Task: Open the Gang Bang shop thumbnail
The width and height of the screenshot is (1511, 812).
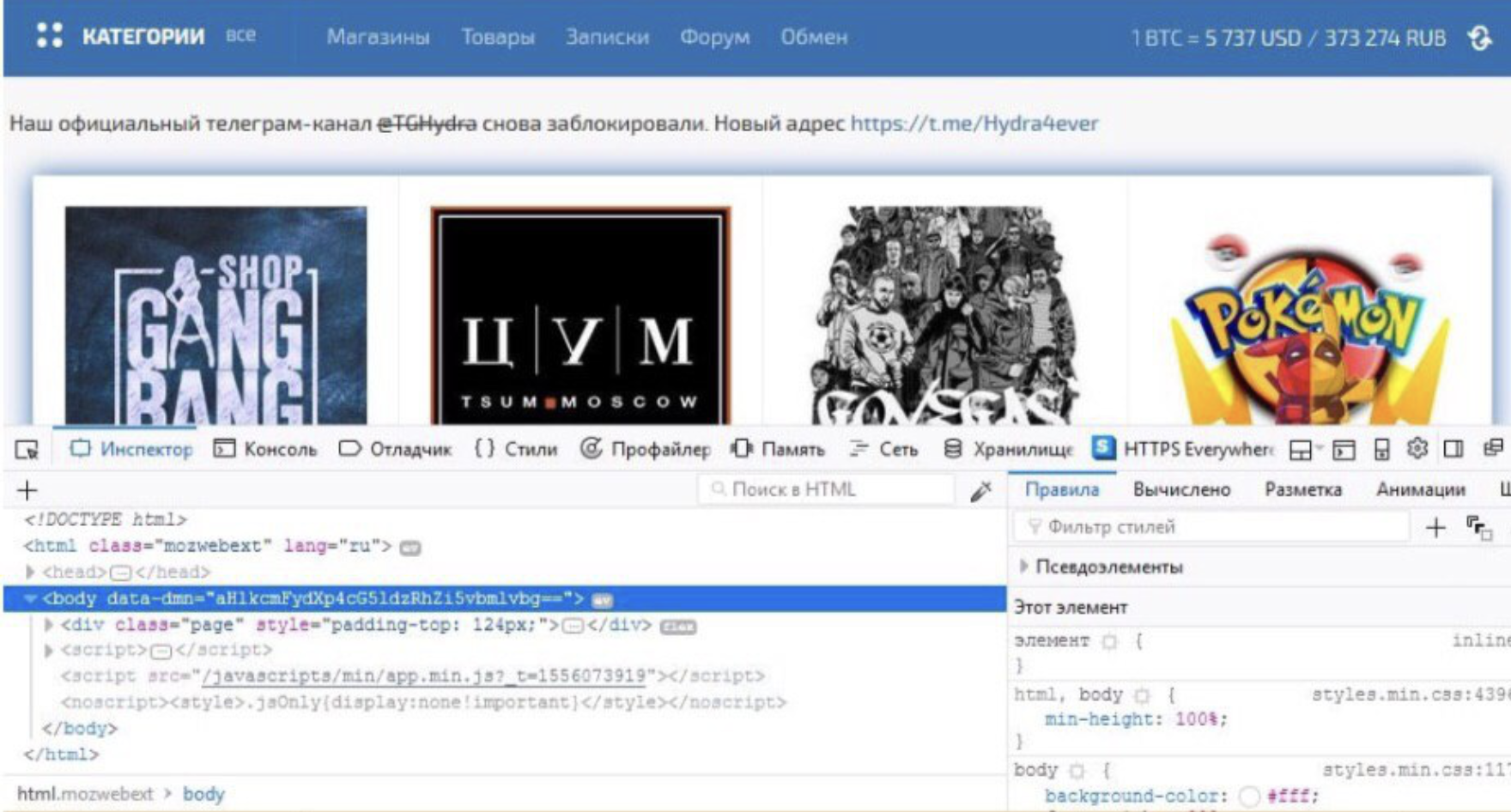Action: [x=215, y=315]
